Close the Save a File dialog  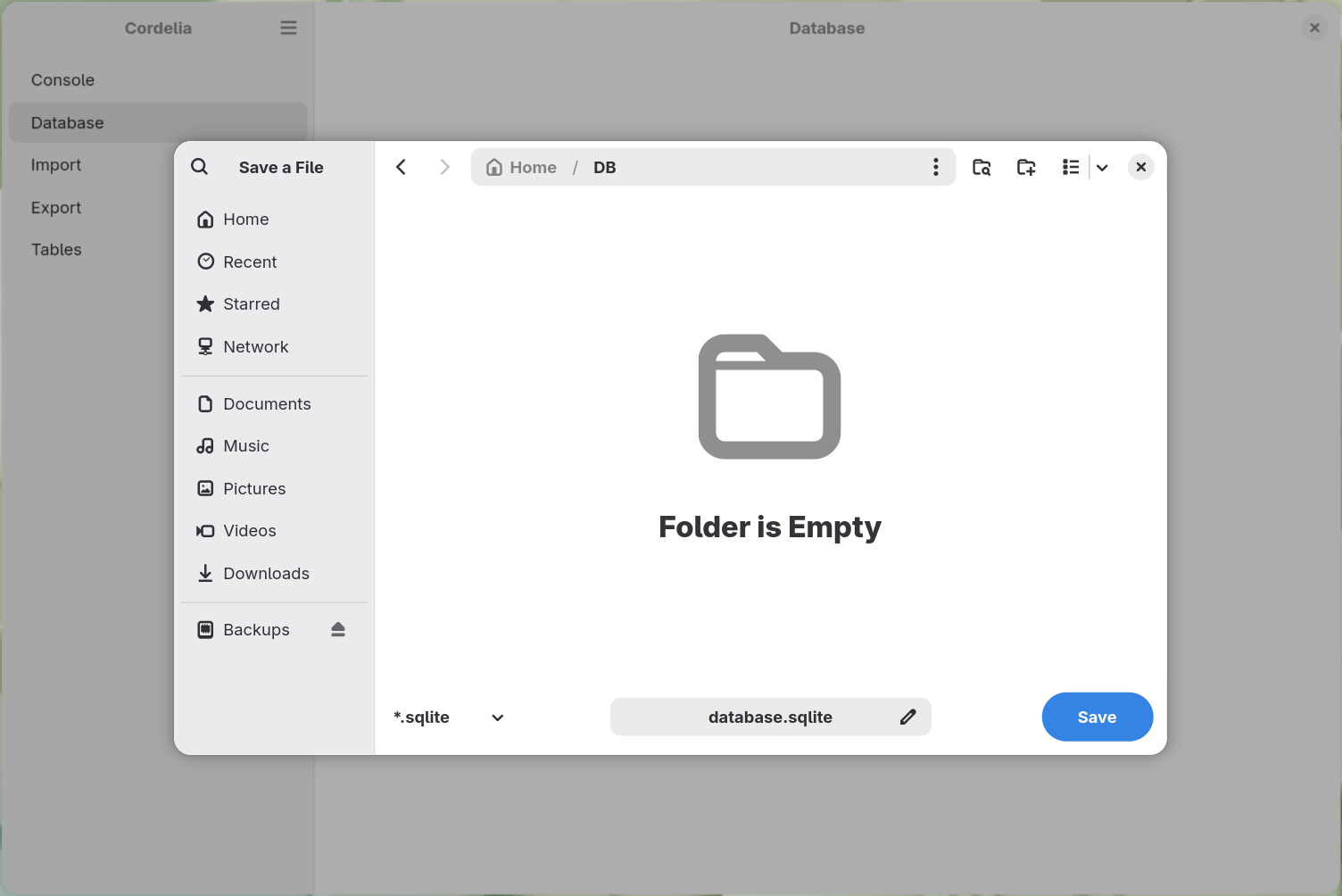(x=1141, y=167)
